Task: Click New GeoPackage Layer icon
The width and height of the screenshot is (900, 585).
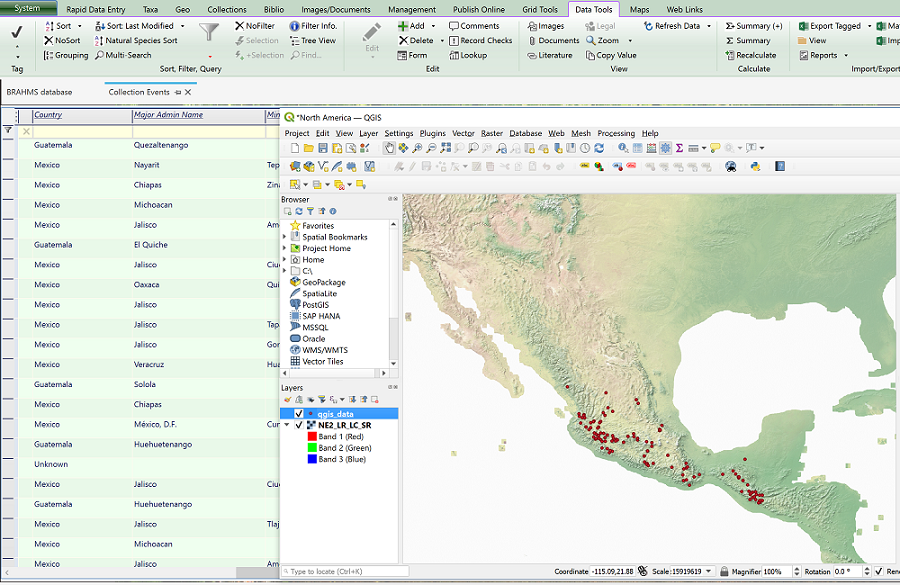Action: pyautogui.click(x=309, y=166)
